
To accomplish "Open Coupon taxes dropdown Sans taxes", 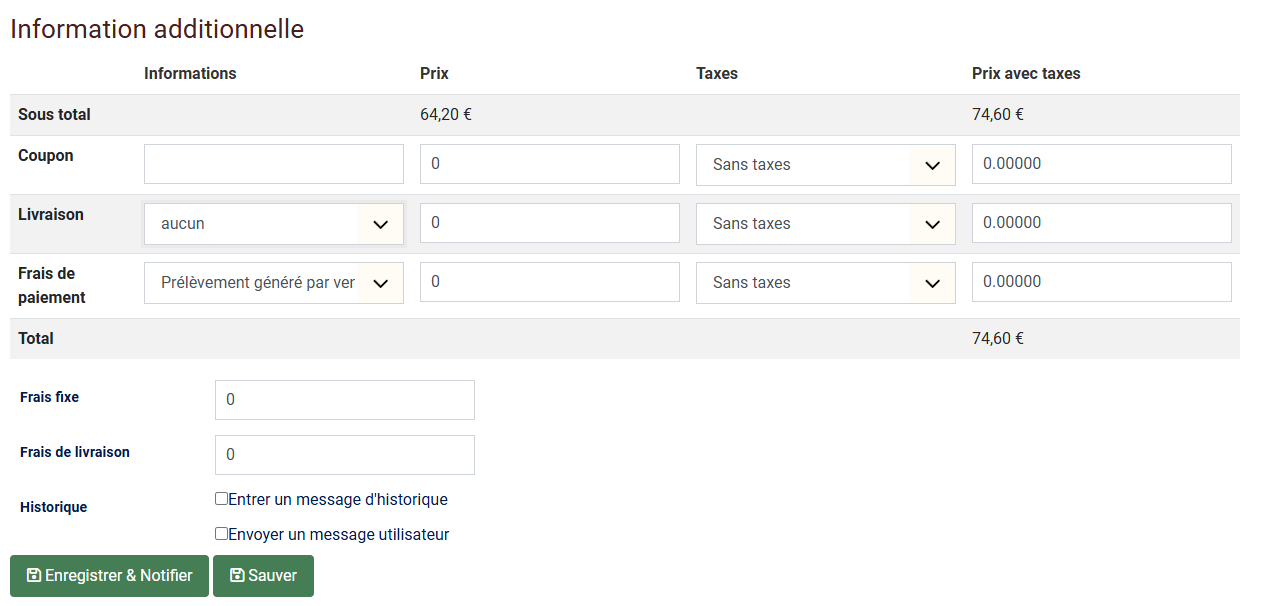I will click(825, 165).
